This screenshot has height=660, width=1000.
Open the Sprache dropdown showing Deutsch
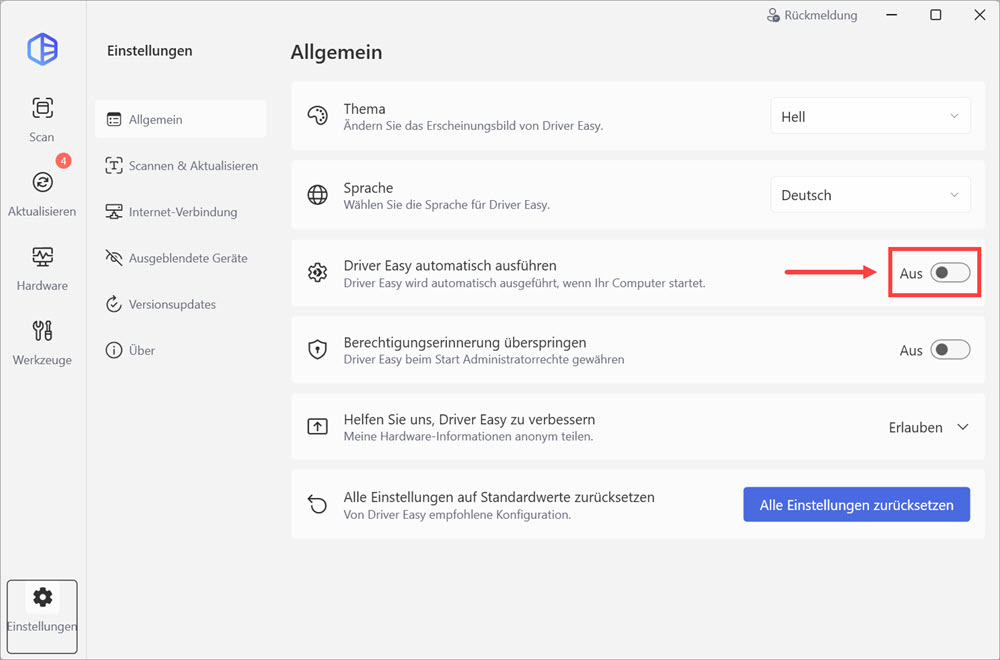(870, 195)
